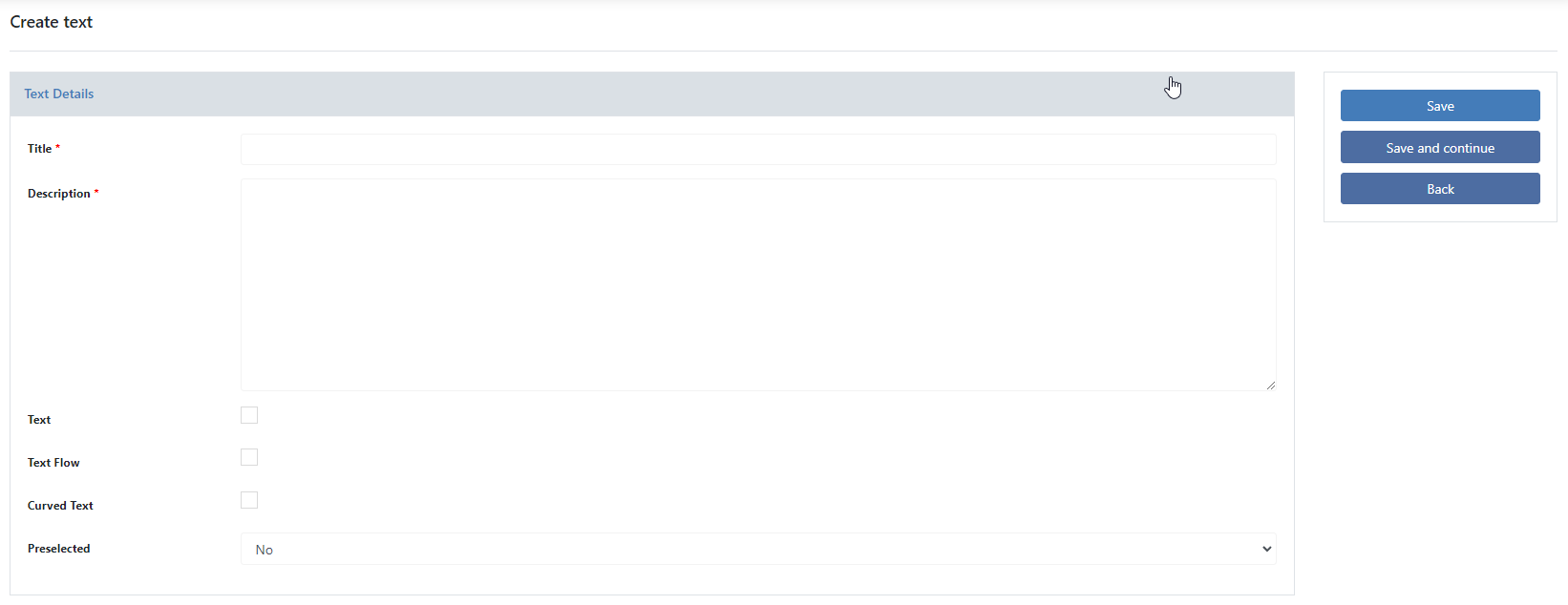1568x605 pixels.
Task: Click the Description field label
Action: pos(58,193)
